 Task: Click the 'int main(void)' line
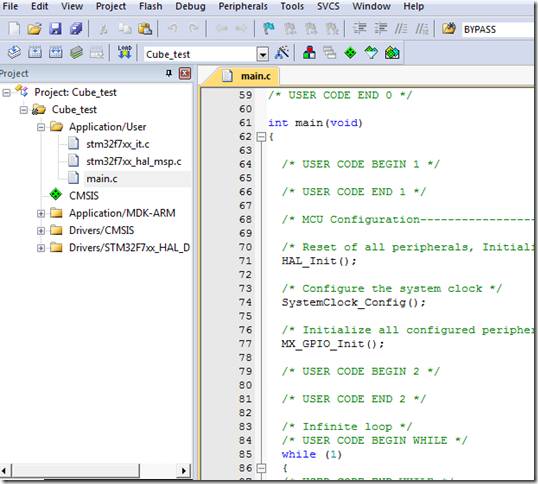click(315, 123)
